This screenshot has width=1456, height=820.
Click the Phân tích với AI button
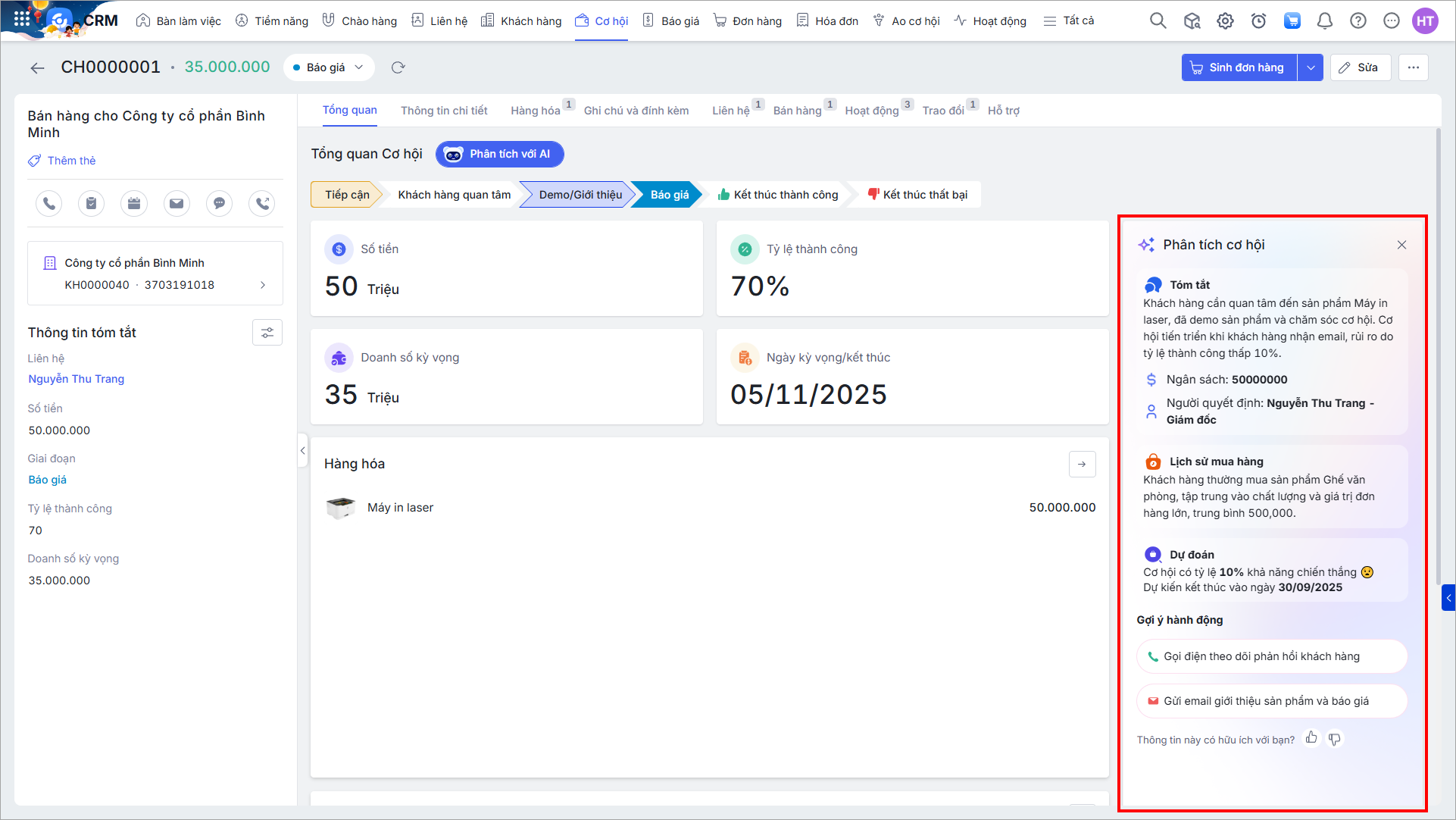(x=500, y=154)
